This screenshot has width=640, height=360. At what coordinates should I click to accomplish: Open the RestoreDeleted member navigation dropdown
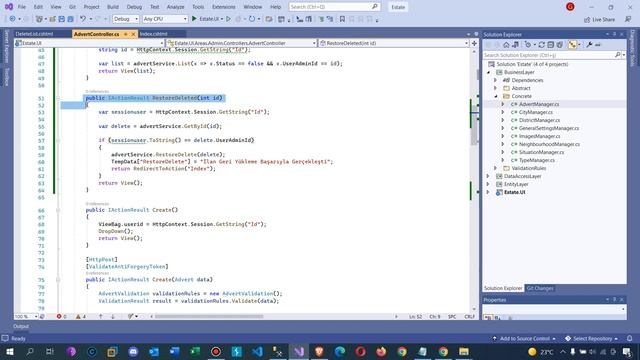click(394, 43)
